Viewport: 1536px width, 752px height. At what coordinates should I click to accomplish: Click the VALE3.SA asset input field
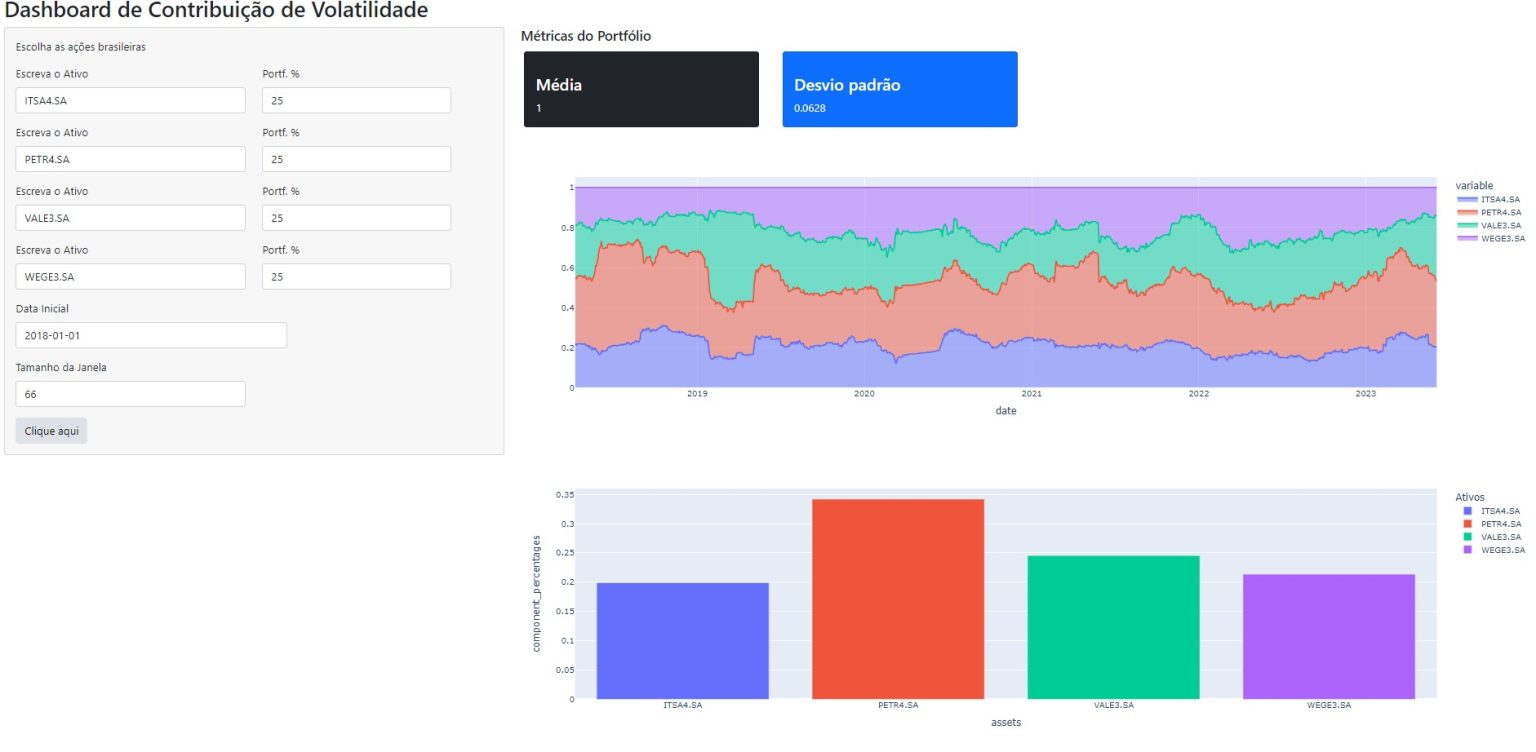(130, 218)
